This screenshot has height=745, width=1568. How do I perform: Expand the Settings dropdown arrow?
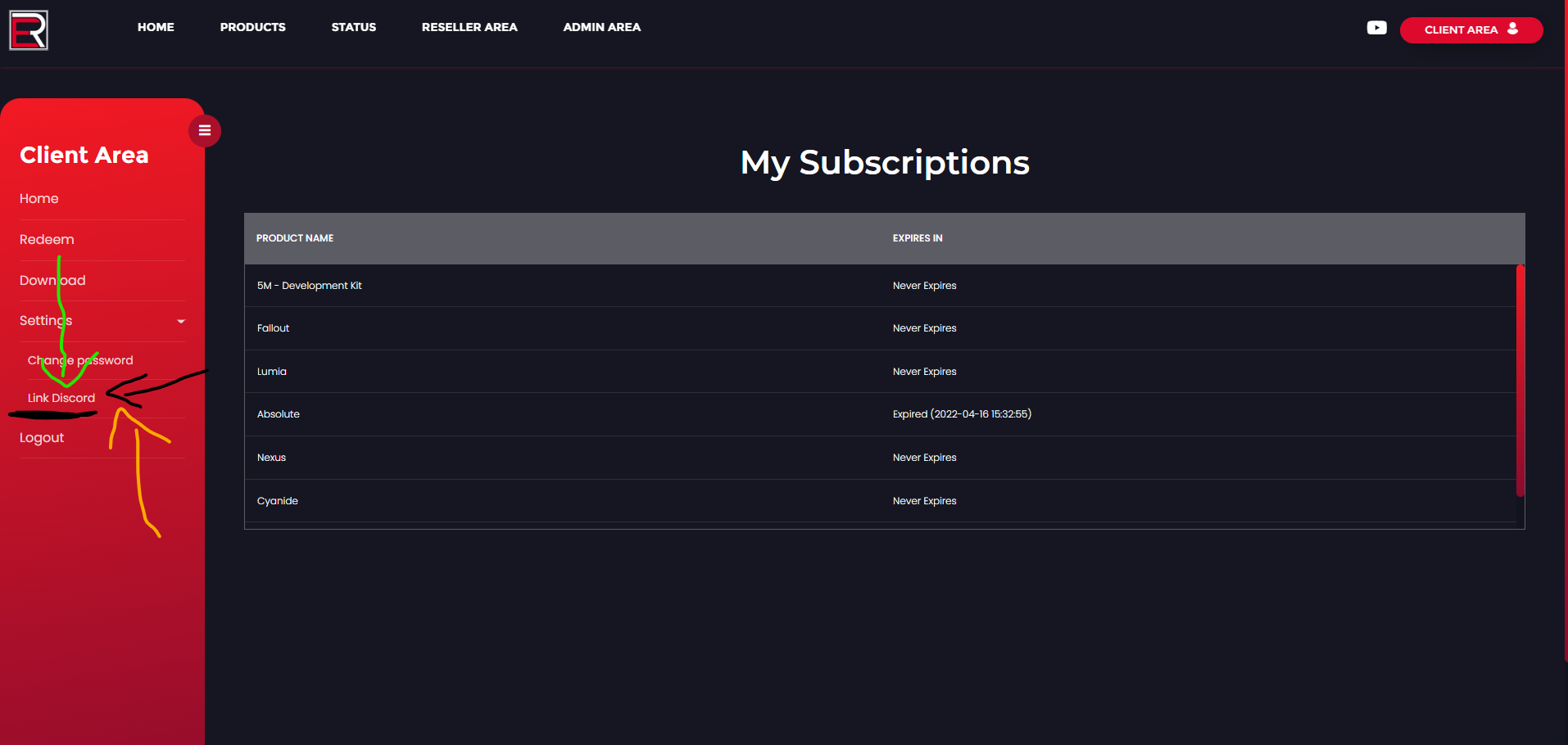click(181, 321)
